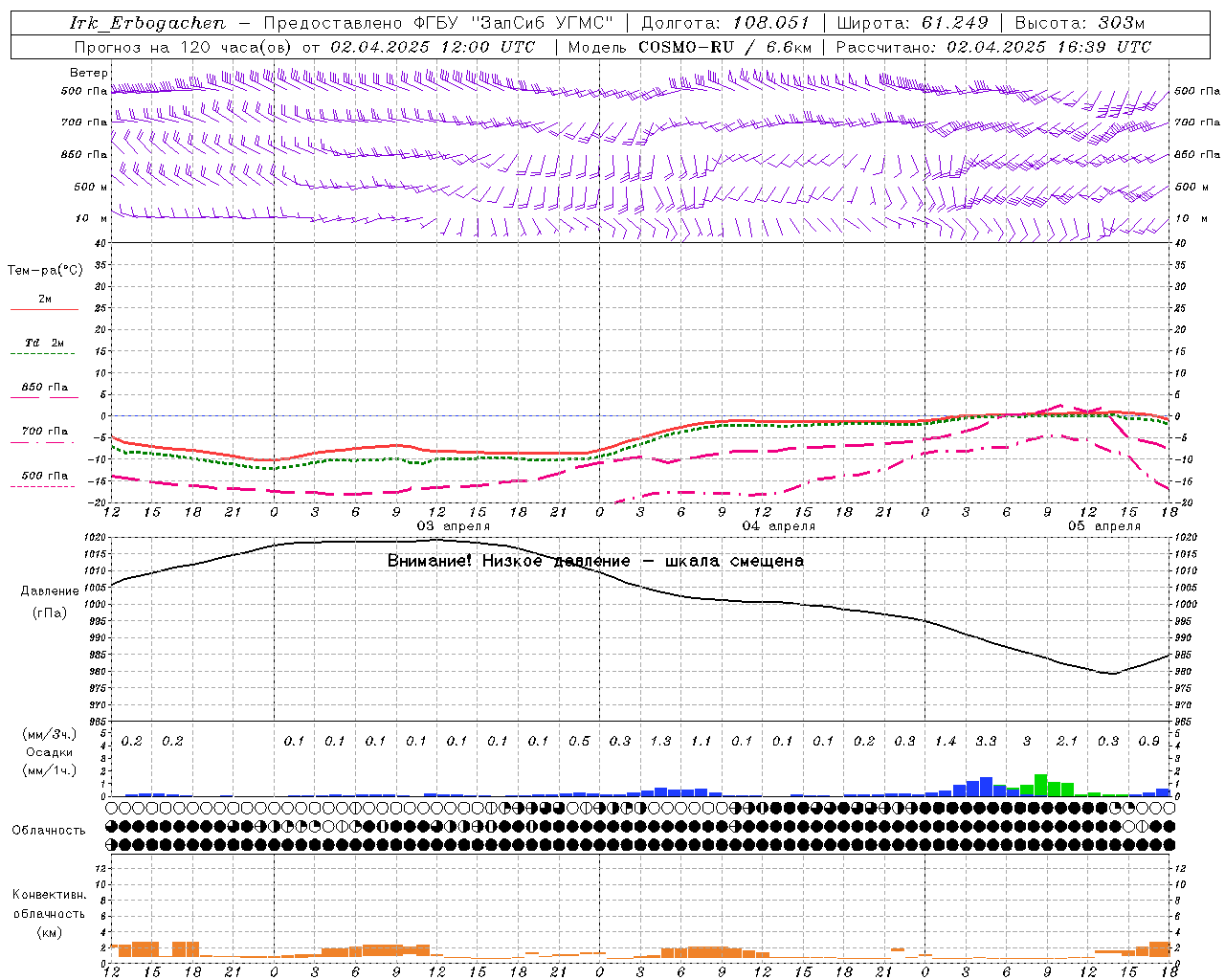Click the forecast start 02.04.2025 12:00 UTC
1225x980 pixels.
(x=433, y=47)
